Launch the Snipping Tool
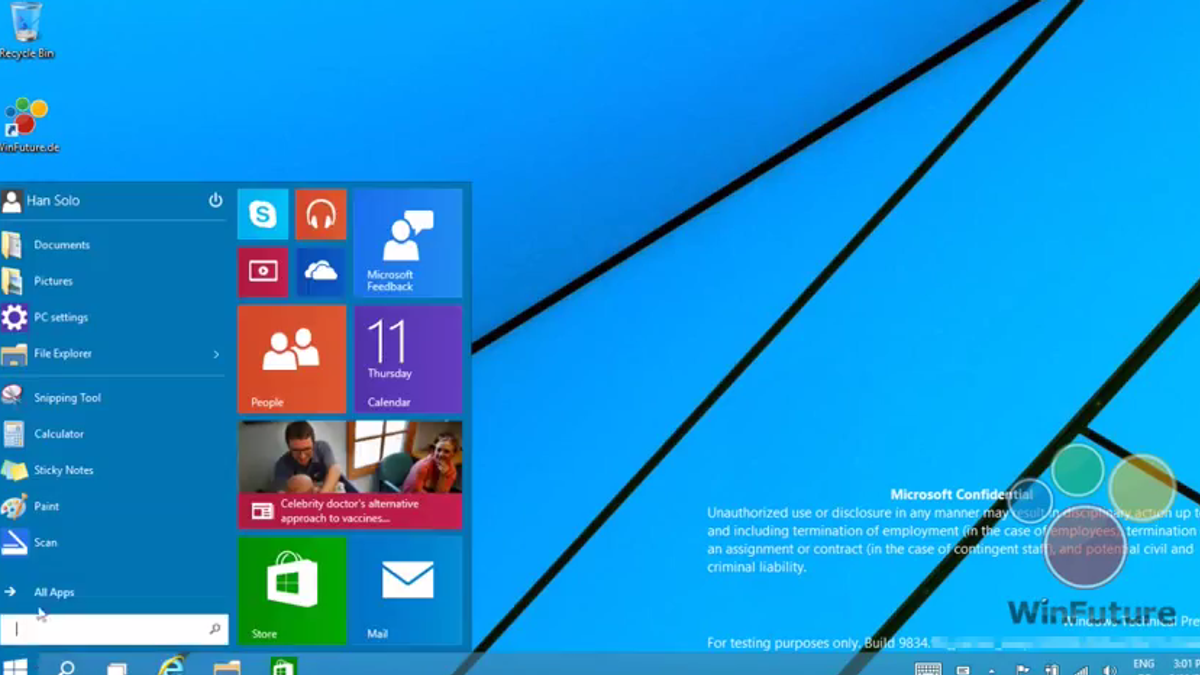This screenshot has width=1200, height=675. pyautogui.click(x=112, y=397)
